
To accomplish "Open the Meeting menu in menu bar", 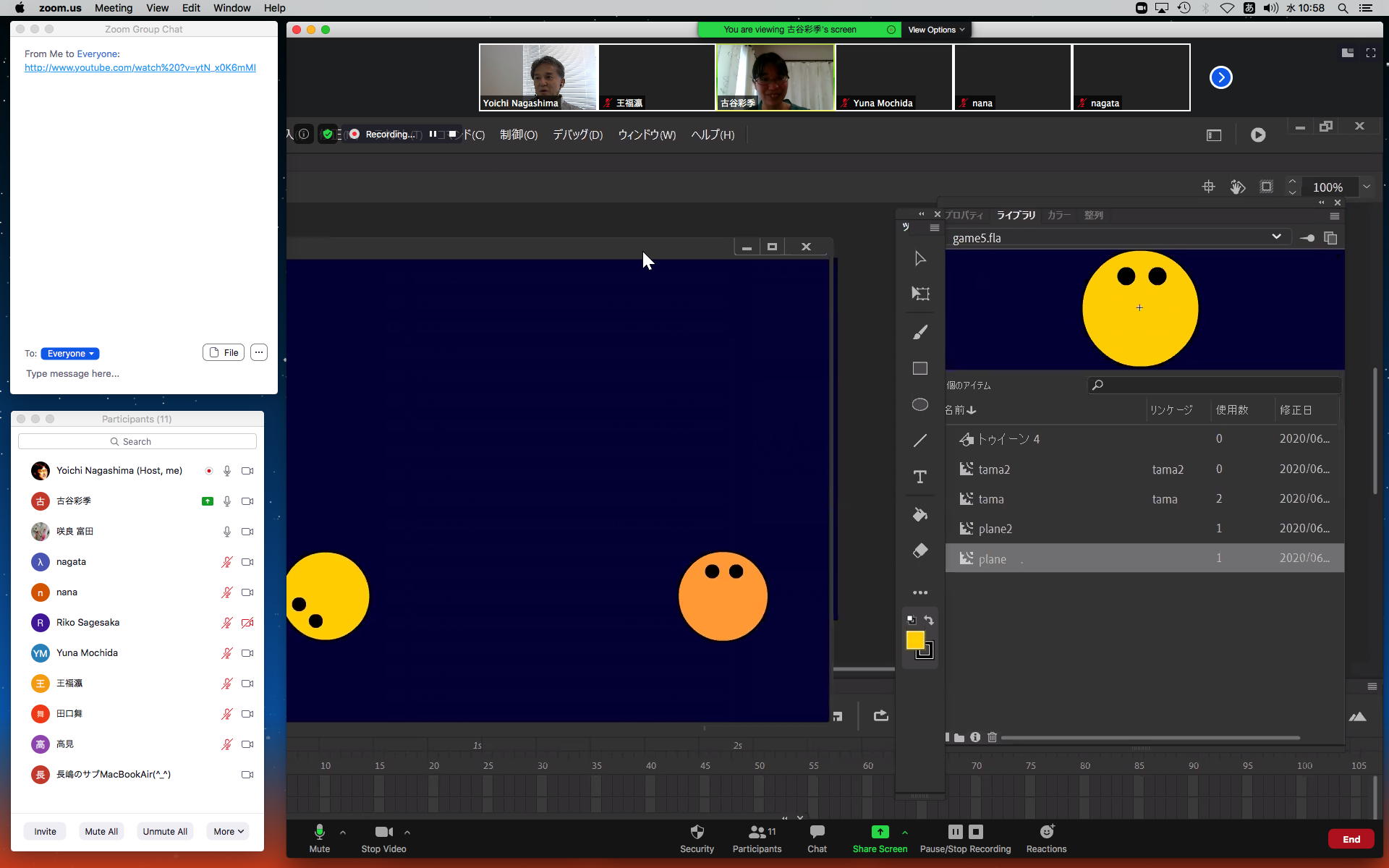I will click(x=114, y=8).
